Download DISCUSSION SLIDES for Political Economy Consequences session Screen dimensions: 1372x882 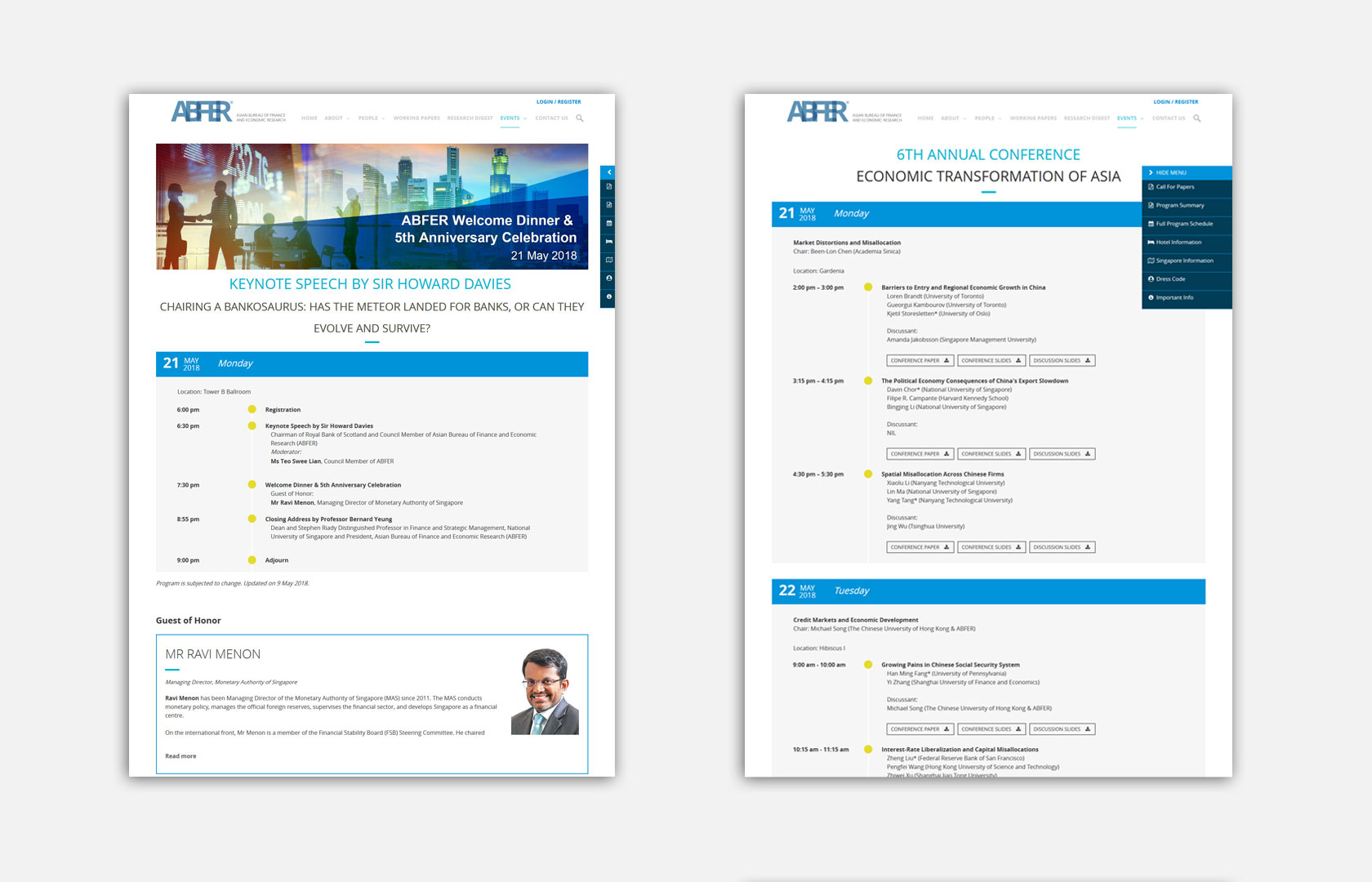click(1062, 454)
